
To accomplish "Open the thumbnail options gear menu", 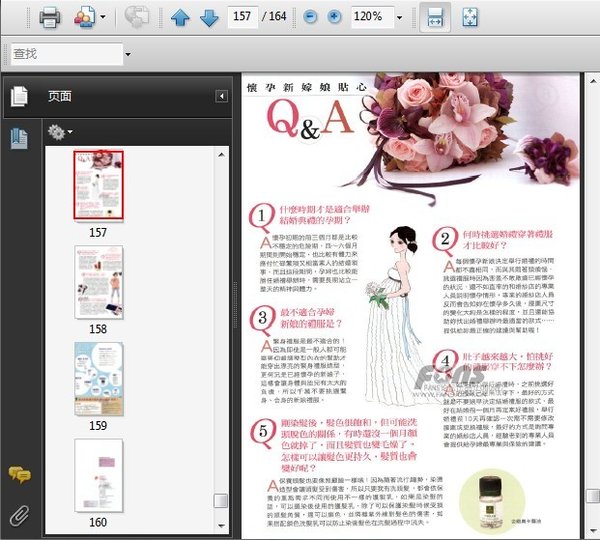I will pyautogui.click(x=60, y=131).
